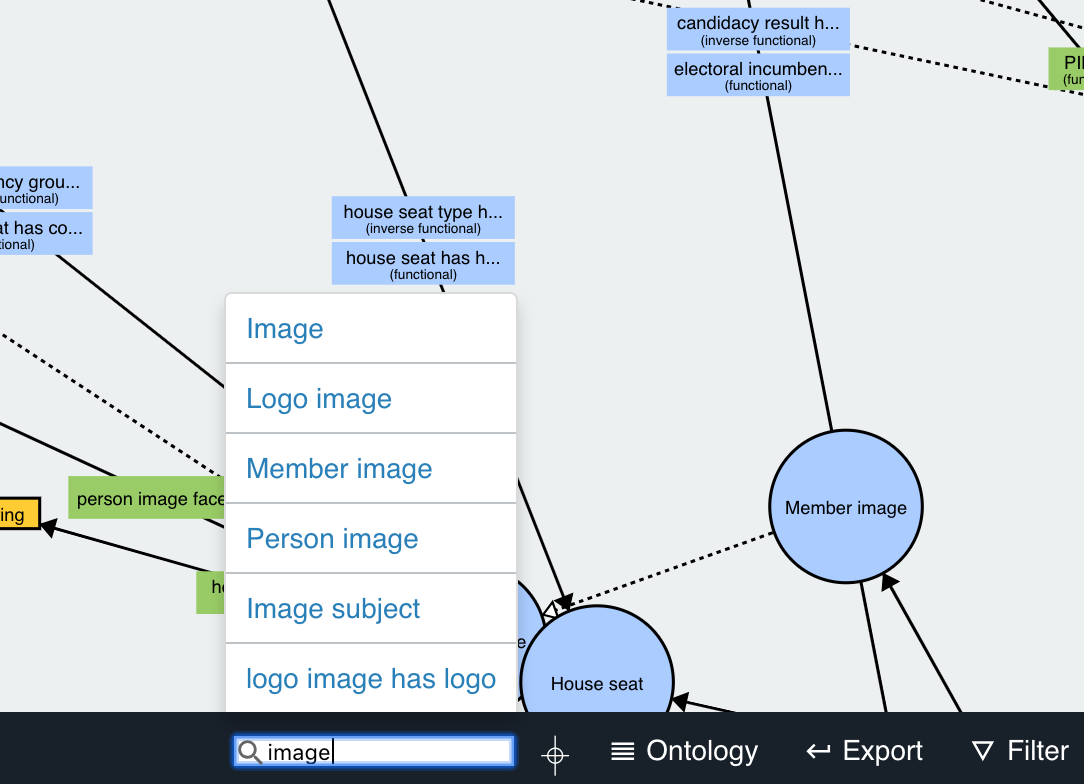The height and width of the screenshot is (784, 1084).
Task: Select "Image" from the search suggestions
Action: click(285, 328)
